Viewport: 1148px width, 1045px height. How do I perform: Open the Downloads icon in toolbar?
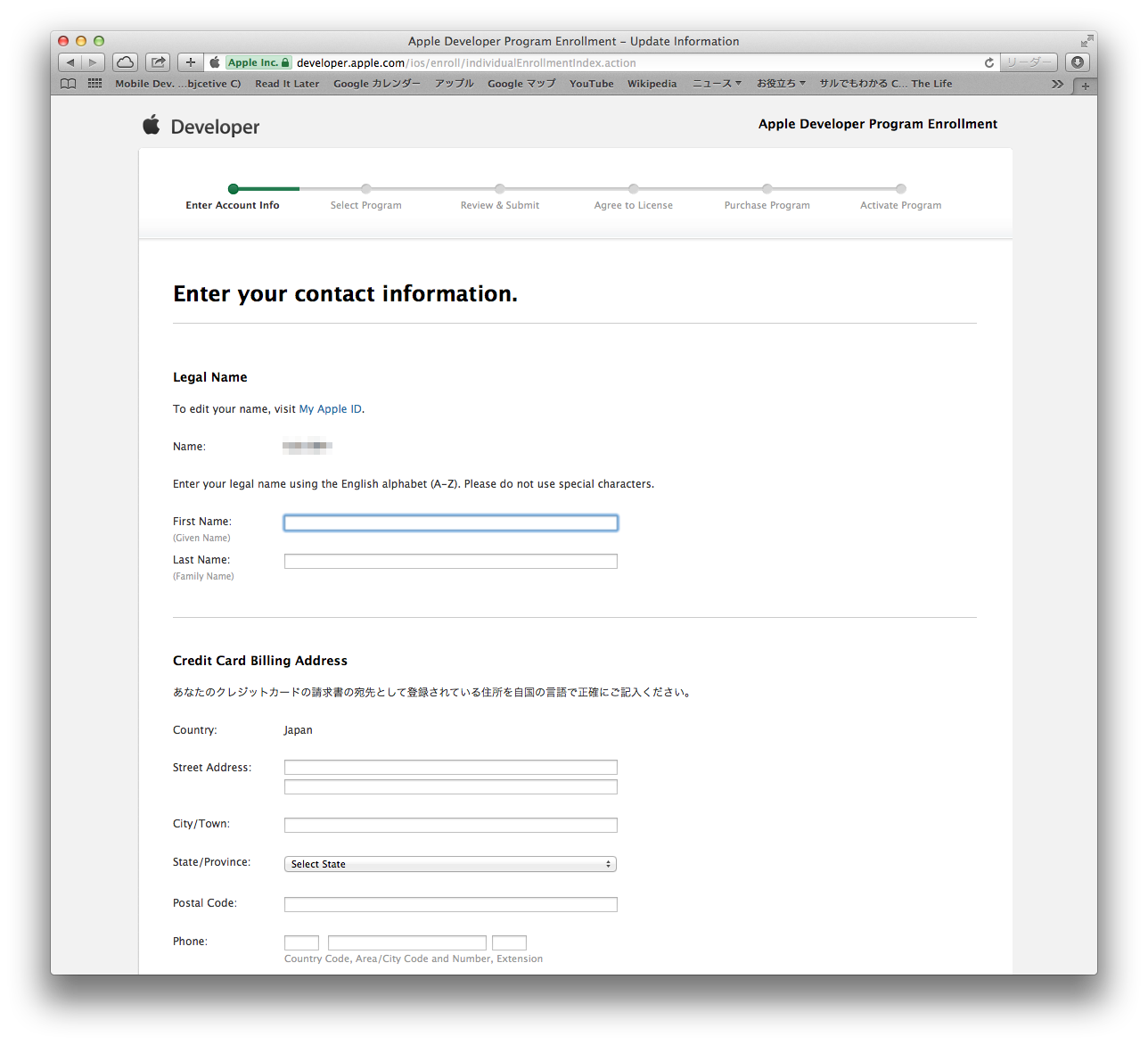click(x=1078, y=62)
